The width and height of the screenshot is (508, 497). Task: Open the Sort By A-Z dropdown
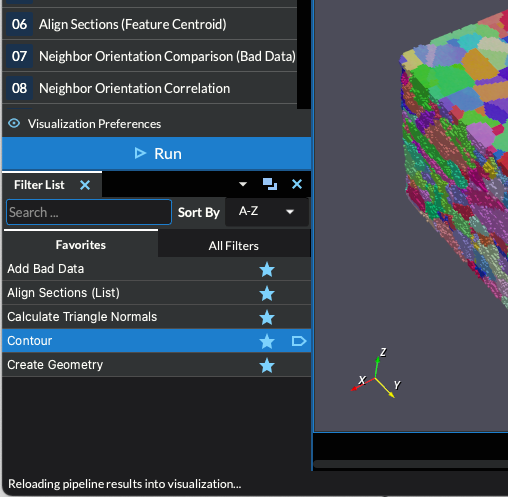coord(267,212)
